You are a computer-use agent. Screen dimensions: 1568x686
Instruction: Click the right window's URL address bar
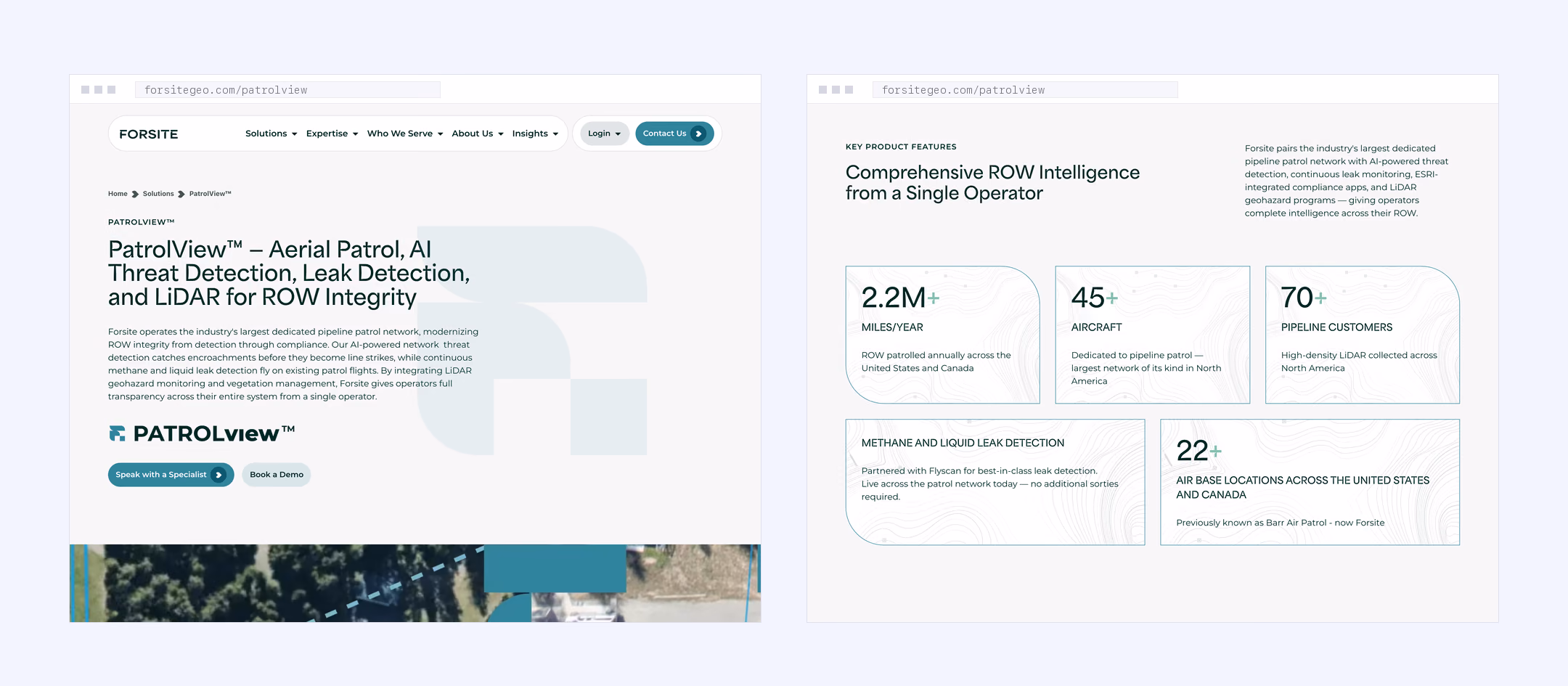(1025, 90)
